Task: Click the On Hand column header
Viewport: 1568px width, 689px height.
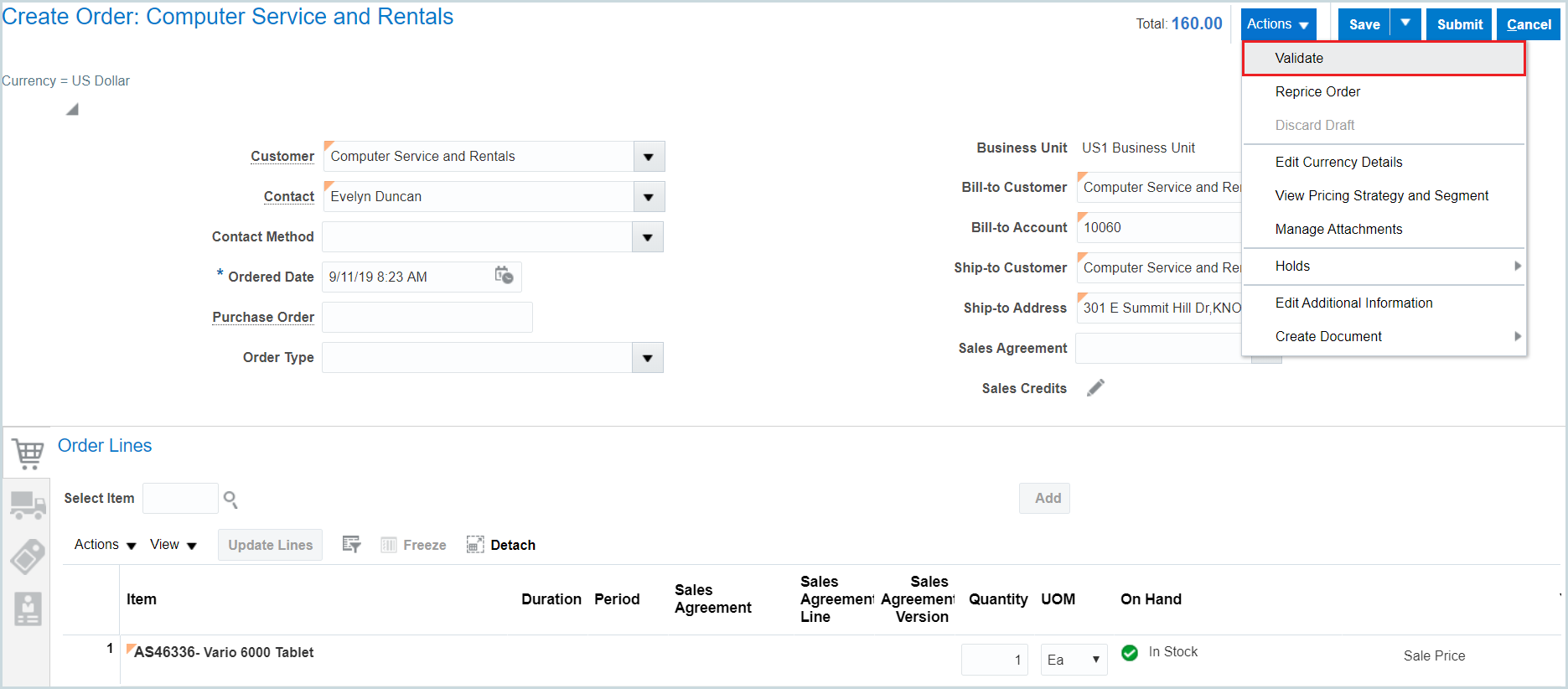Action: coord(1151,599)
